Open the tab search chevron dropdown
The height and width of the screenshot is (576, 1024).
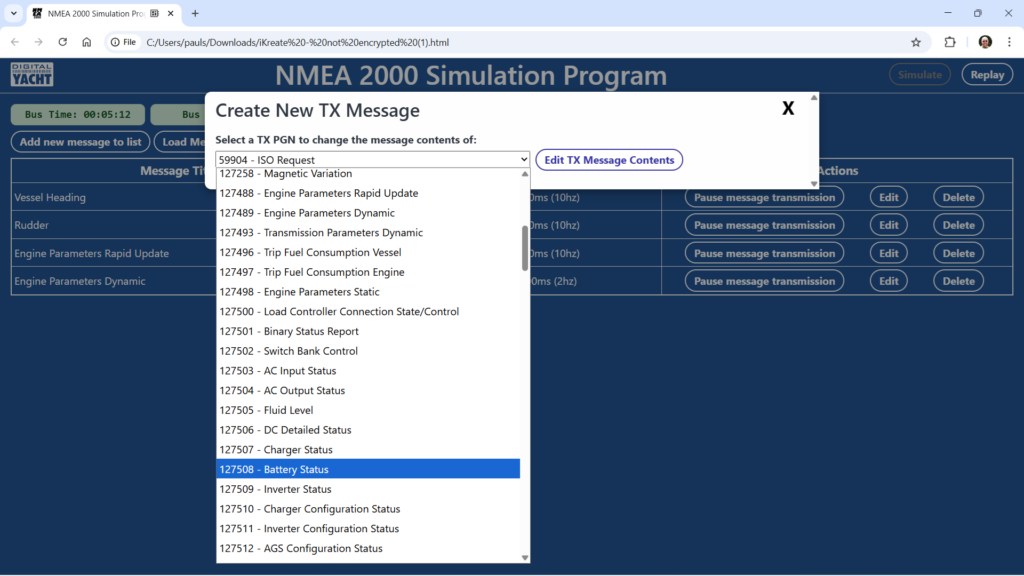(x=14, y=13)
